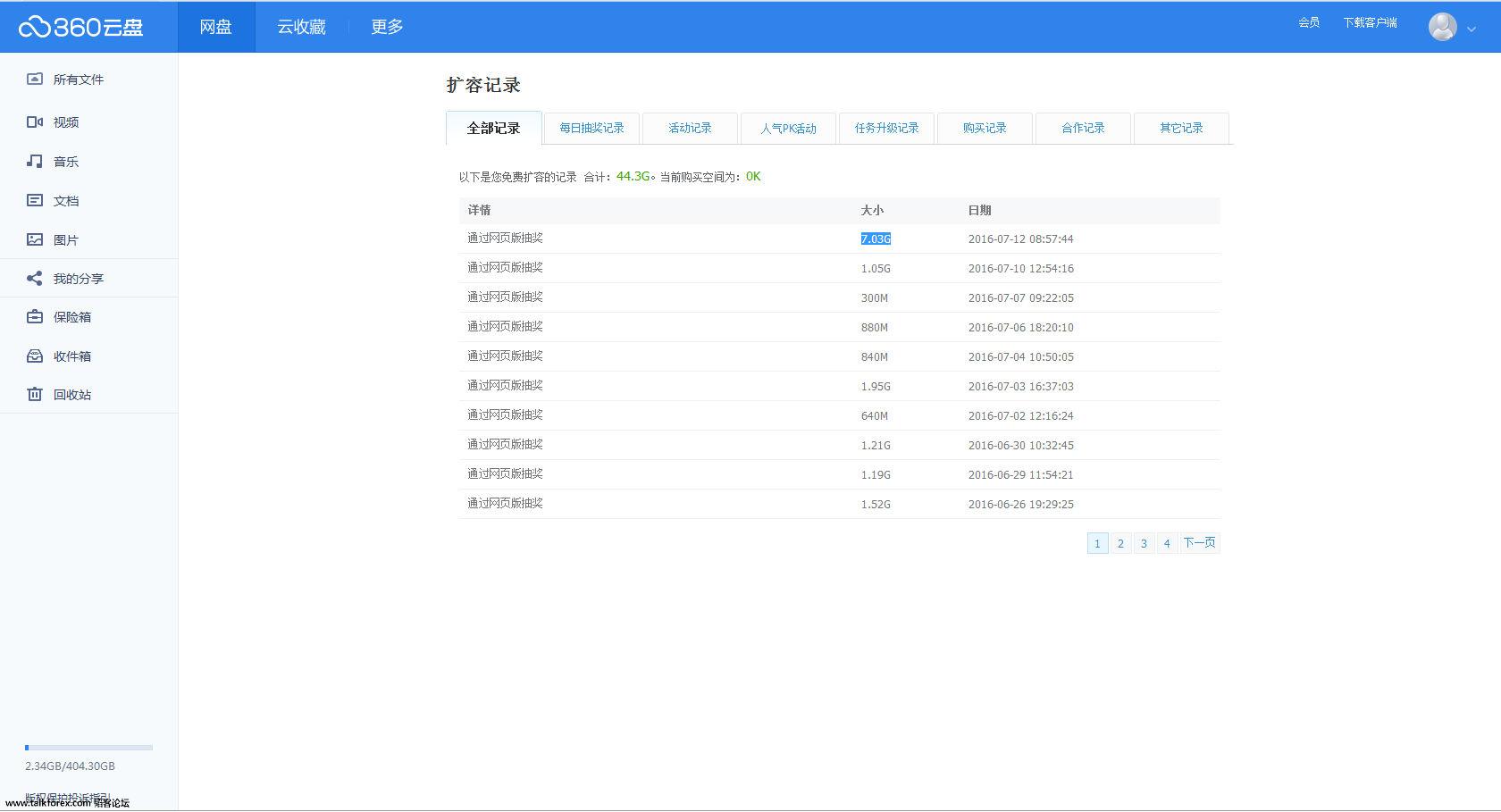Open 图片 in the sidebar
The image size is (1501, 812).
[66, 240]
